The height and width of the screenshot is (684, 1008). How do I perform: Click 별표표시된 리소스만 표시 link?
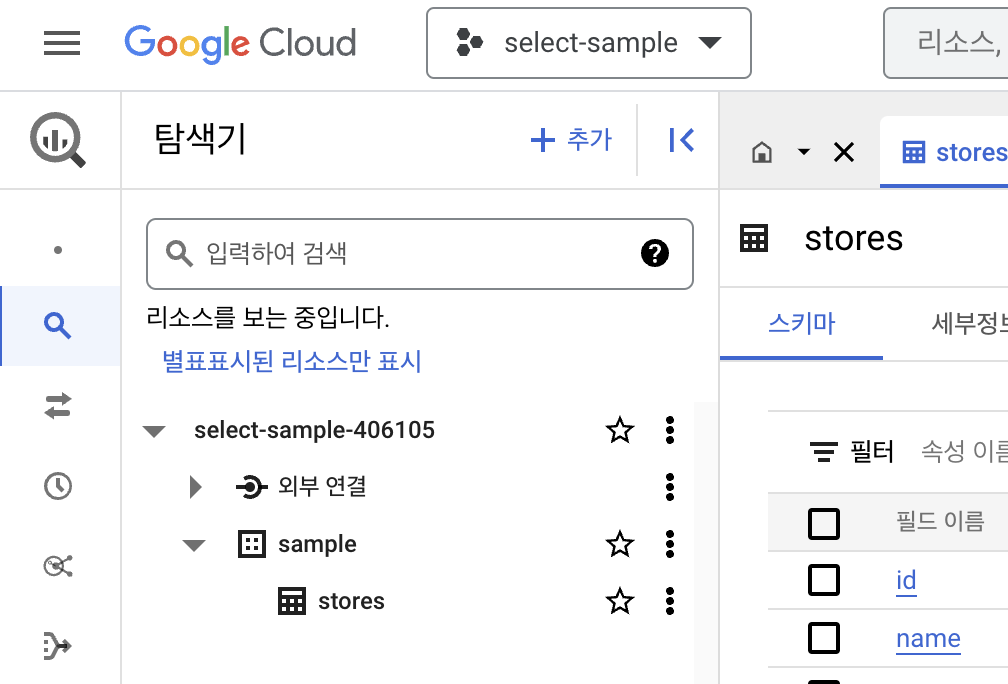coord(292,361)
